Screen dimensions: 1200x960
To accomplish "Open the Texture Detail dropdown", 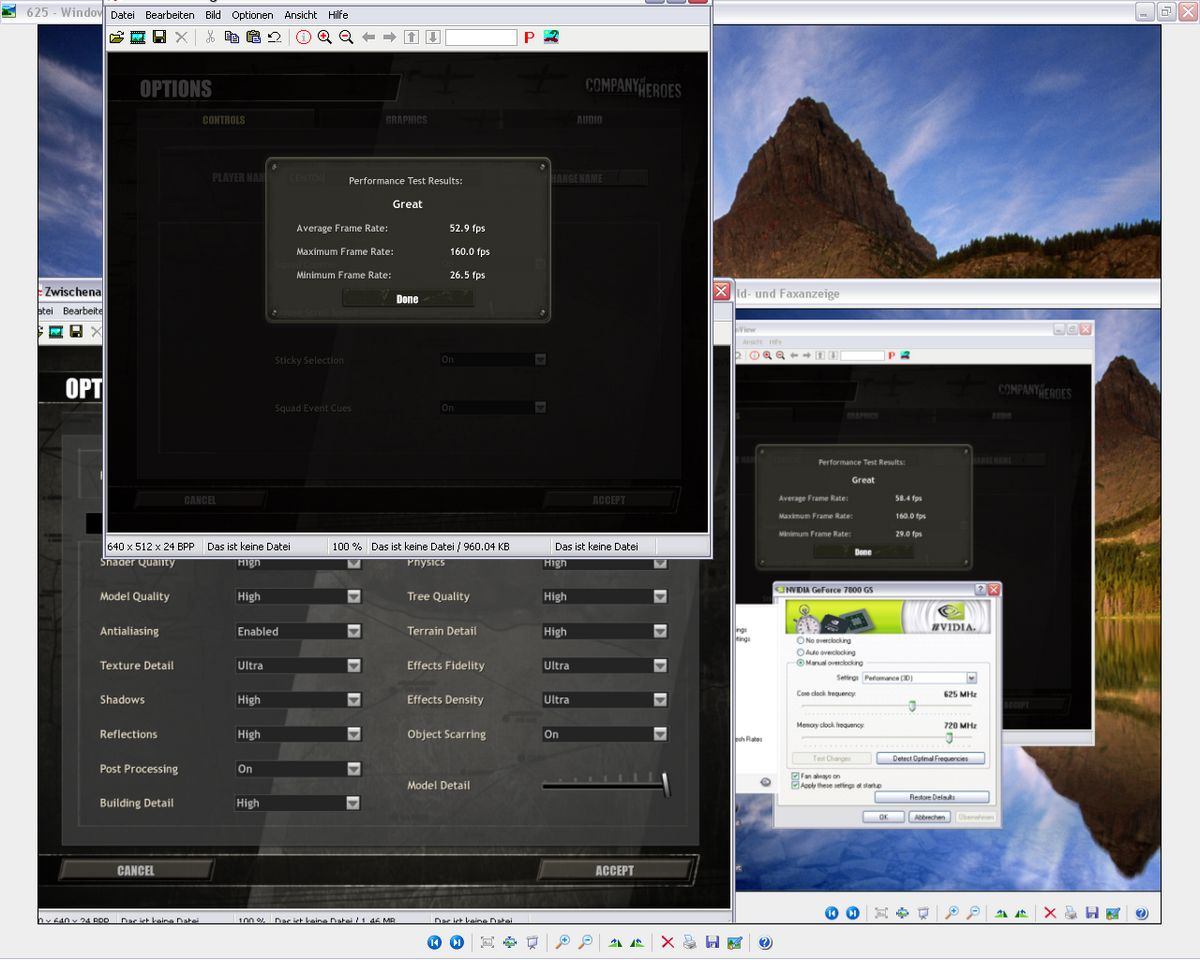I will point(297,665).
